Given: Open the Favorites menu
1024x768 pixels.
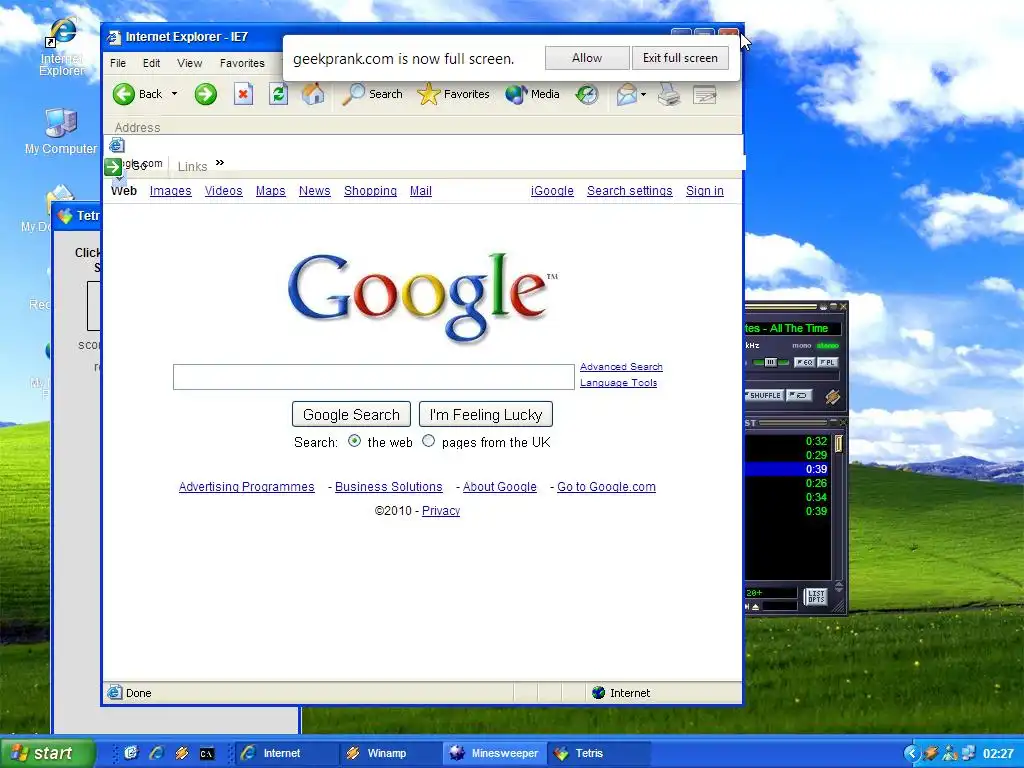Looking at the screenshot, I should pos(242,63).
